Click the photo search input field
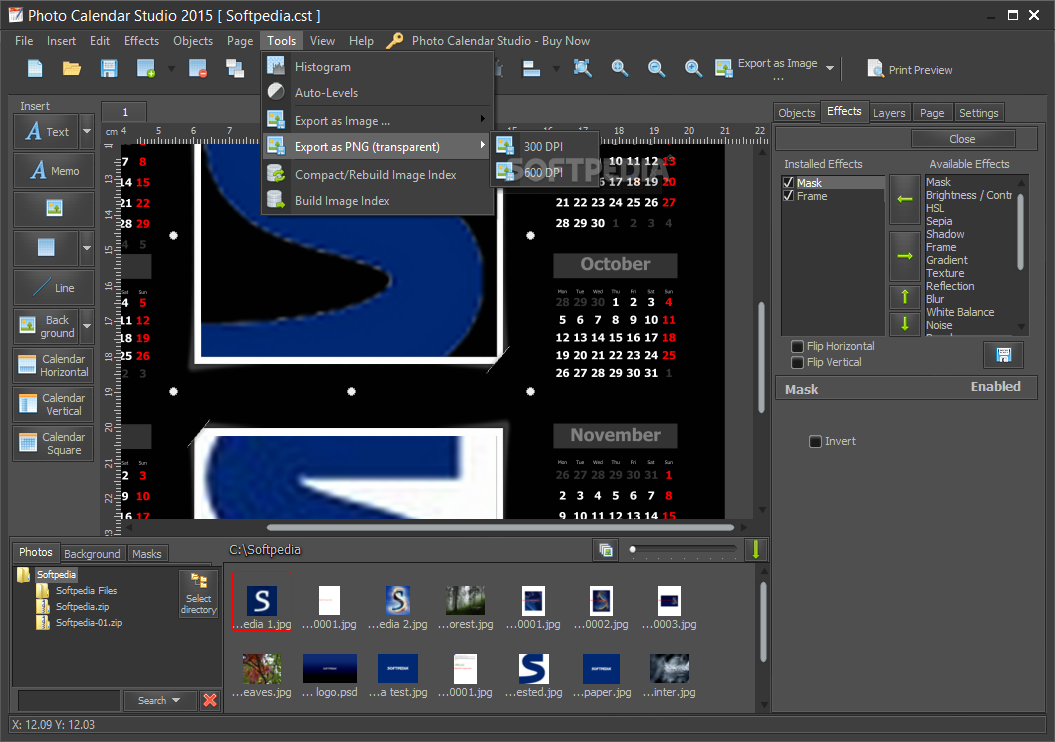Viewport: 1055px width, 742px height. [x=69, y=700]
